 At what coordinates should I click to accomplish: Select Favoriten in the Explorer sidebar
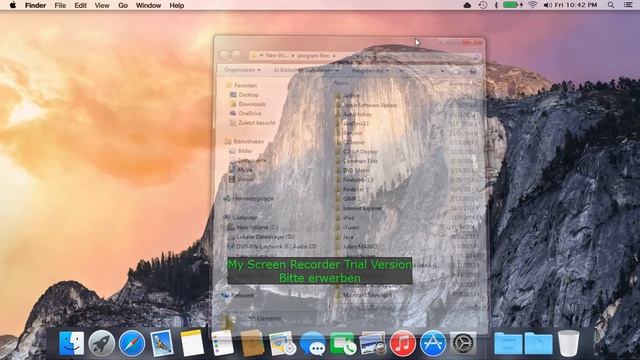(245, 85)
